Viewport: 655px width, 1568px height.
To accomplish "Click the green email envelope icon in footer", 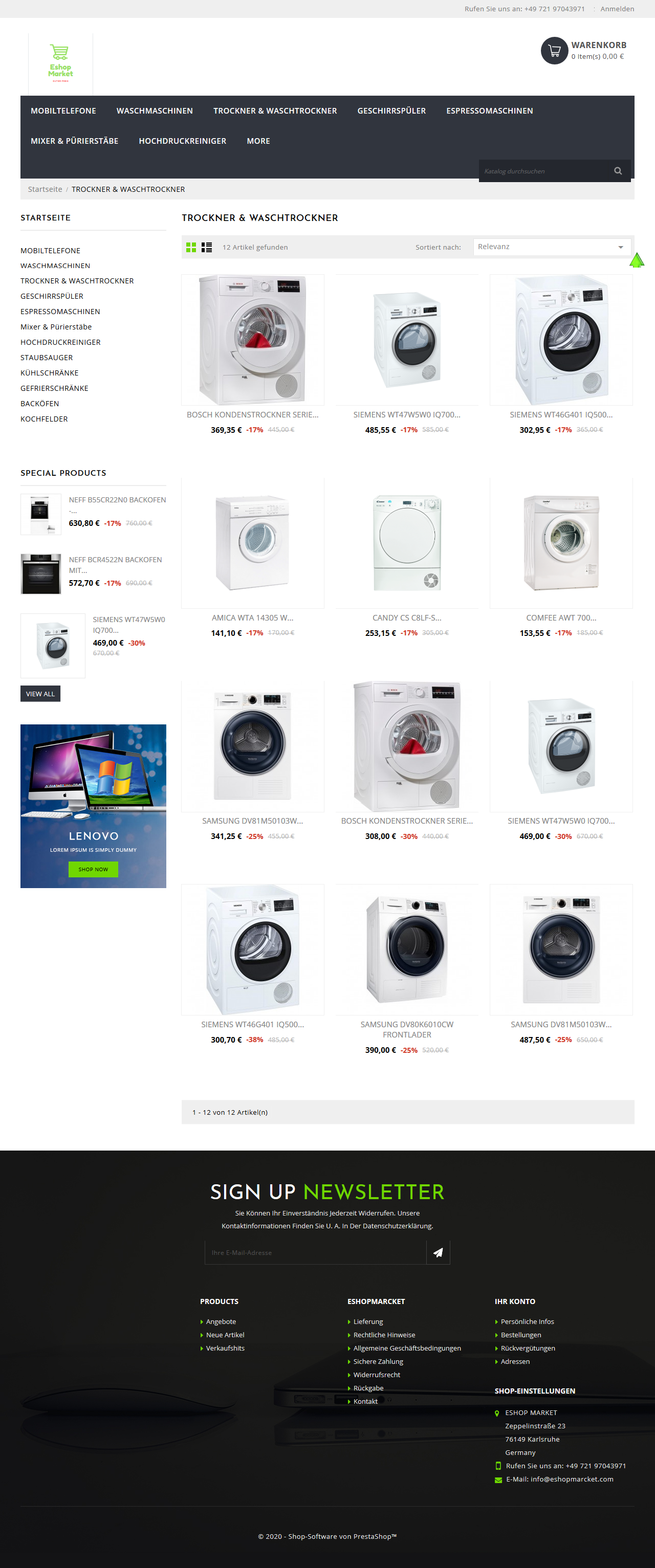I will tap(498, 1479).
